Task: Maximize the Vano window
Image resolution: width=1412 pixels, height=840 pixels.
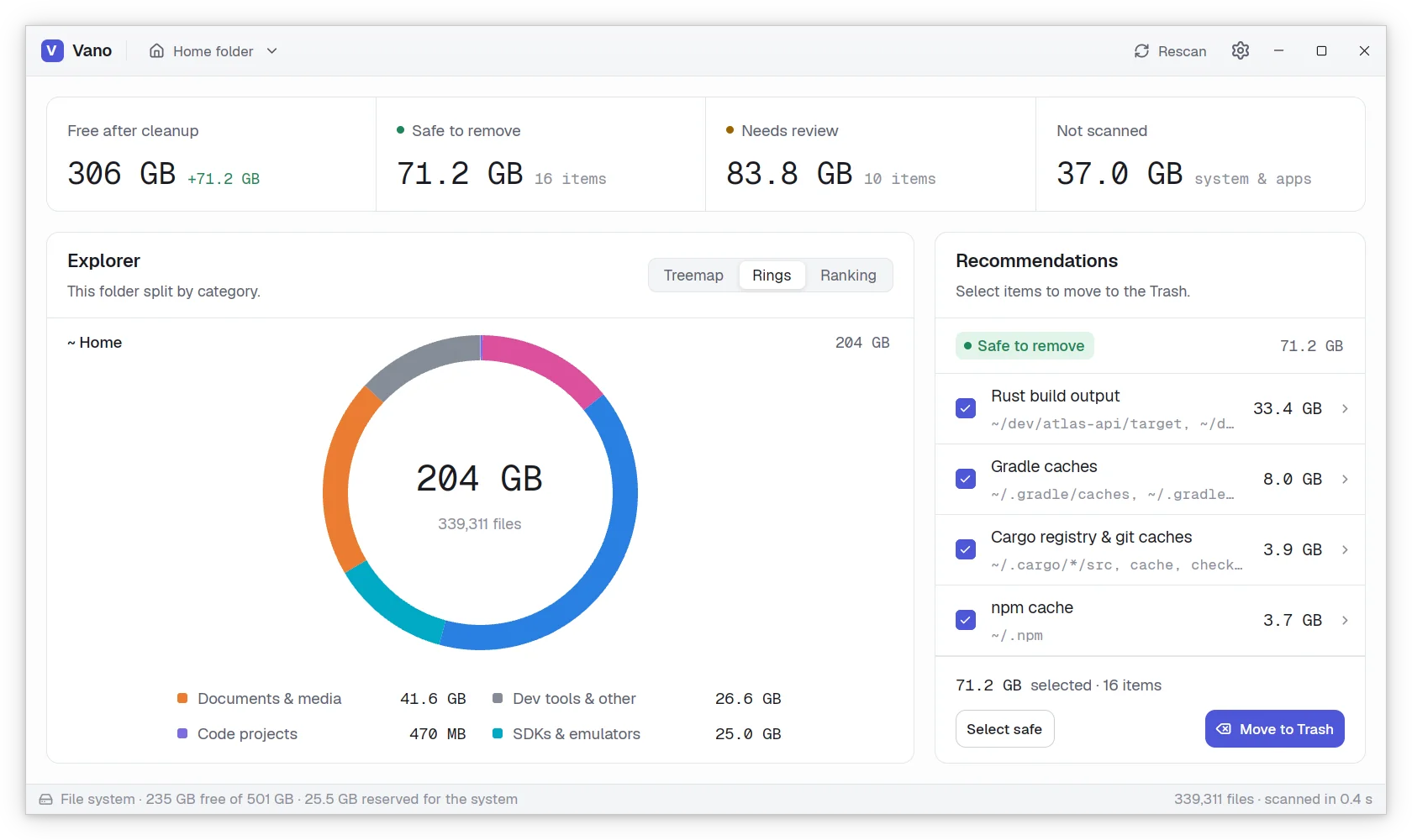Action: [x=1321, y=51]
